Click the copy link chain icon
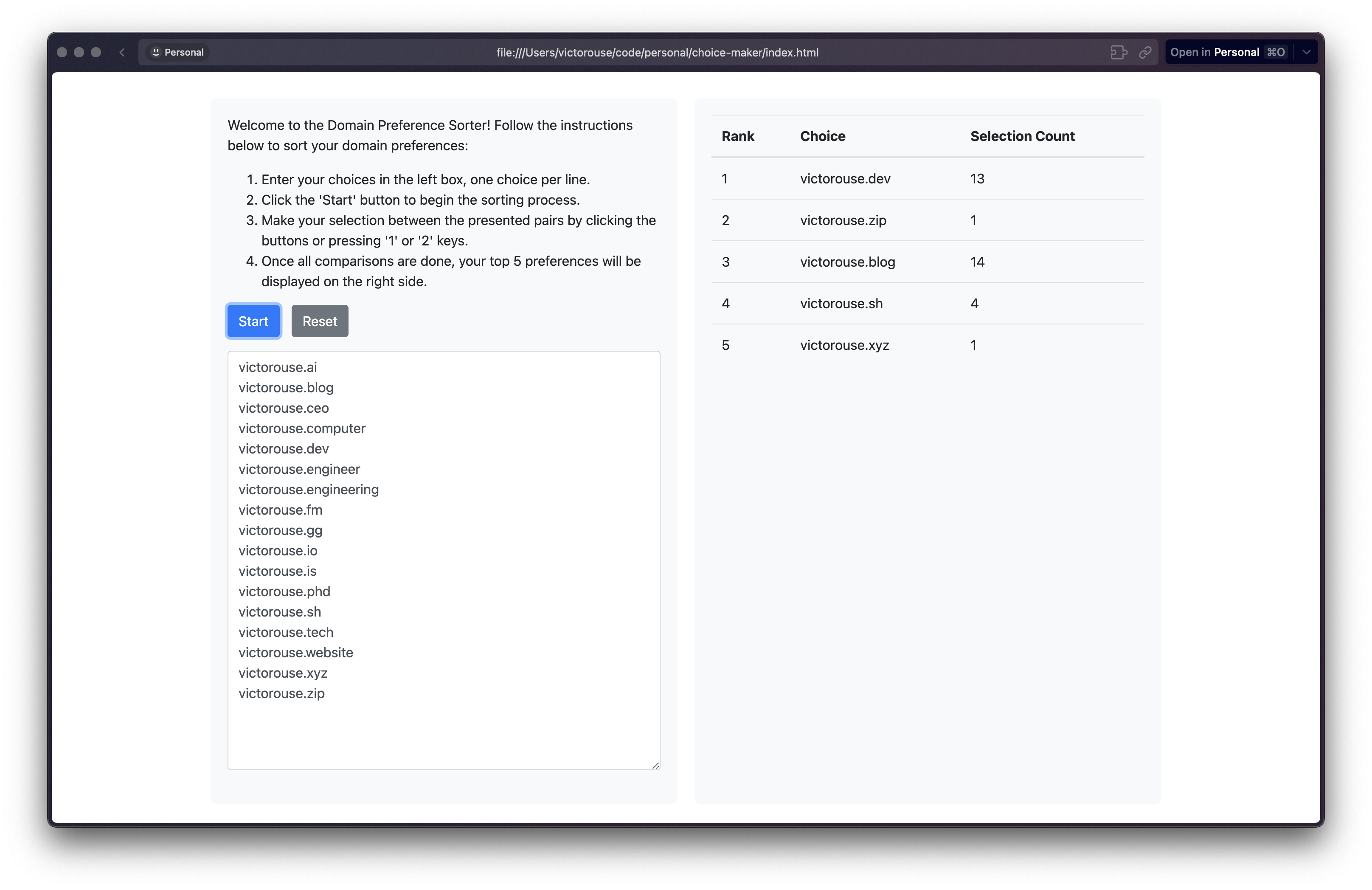1372x890 pixels. (1145, 53)
